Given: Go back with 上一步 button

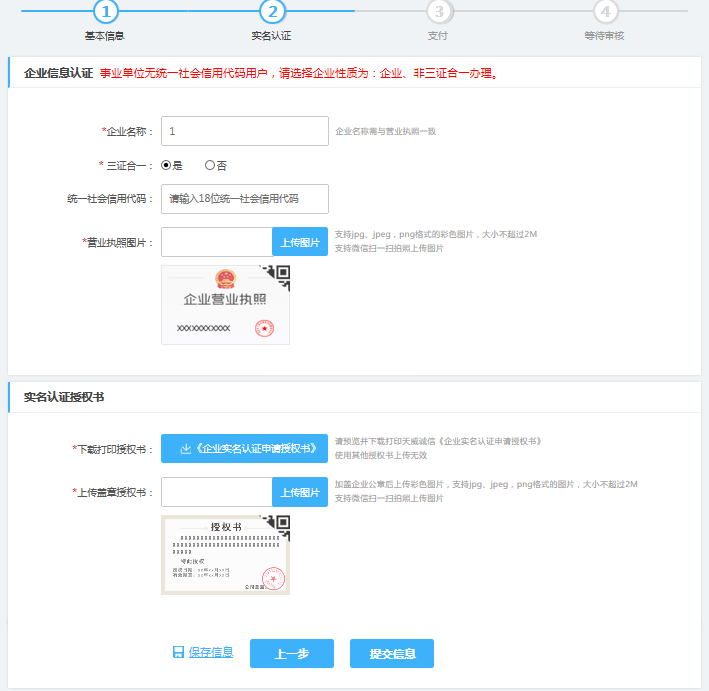Looking at the screenshot, I should pos(291,653).
